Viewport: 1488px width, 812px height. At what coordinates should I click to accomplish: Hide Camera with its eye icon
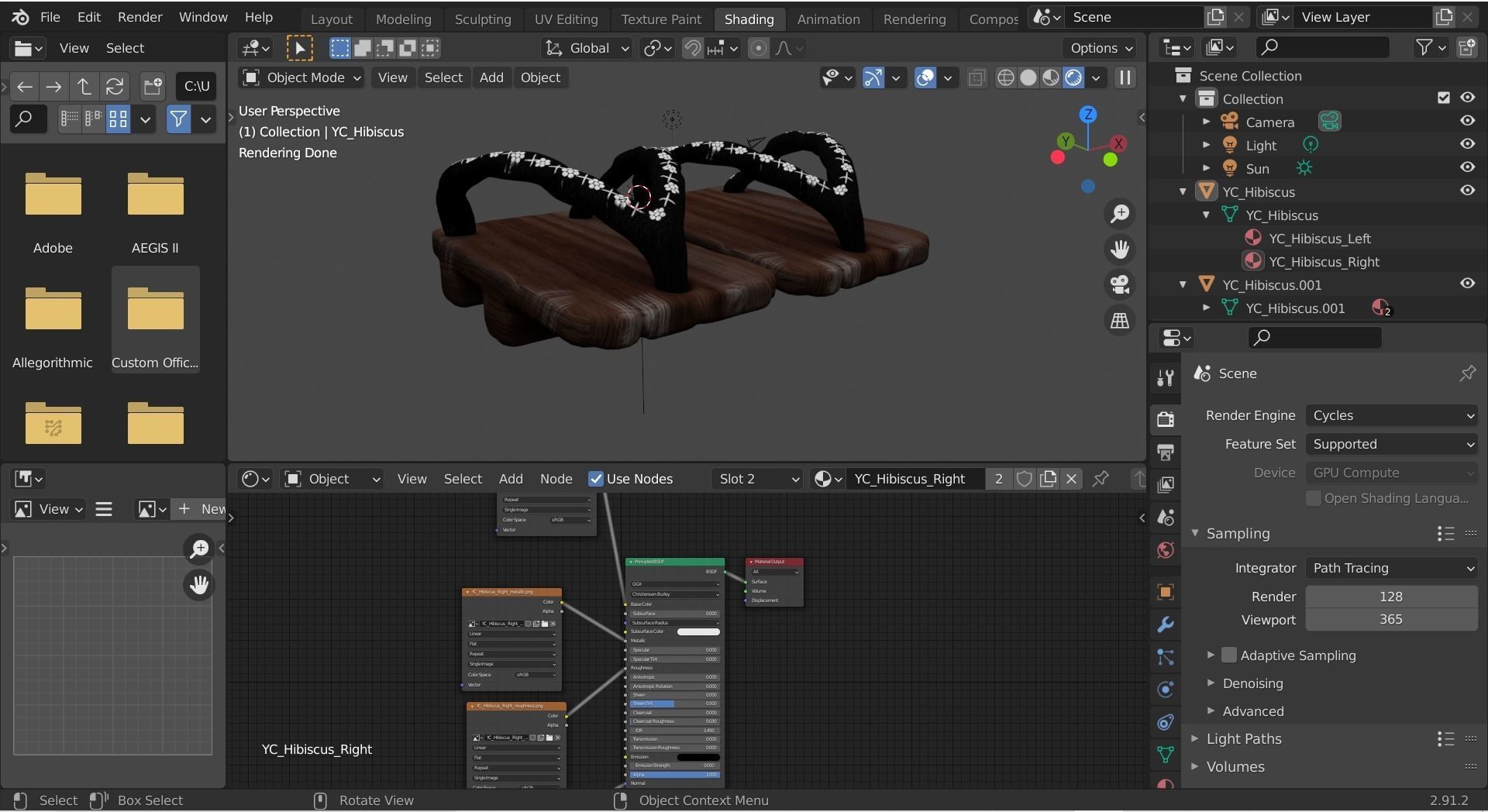coord(1467,121)
